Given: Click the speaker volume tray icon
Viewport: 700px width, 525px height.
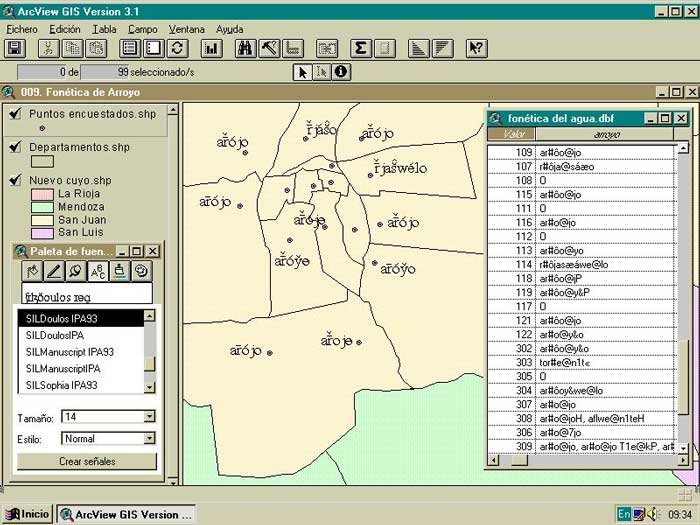Looking at the screenshot, I should pos(653,514).
